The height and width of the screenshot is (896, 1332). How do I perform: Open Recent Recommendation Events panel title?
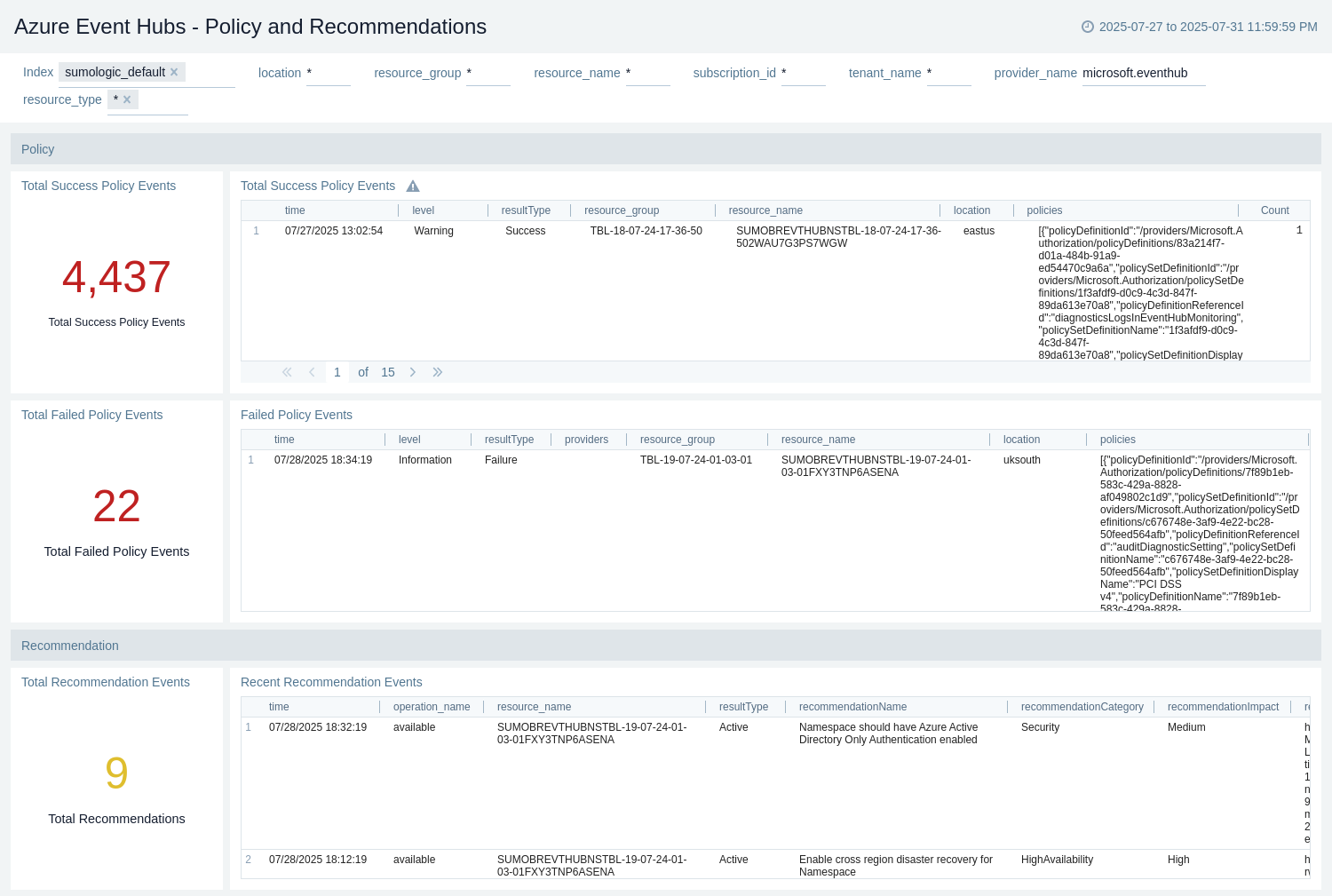(331, 682)
